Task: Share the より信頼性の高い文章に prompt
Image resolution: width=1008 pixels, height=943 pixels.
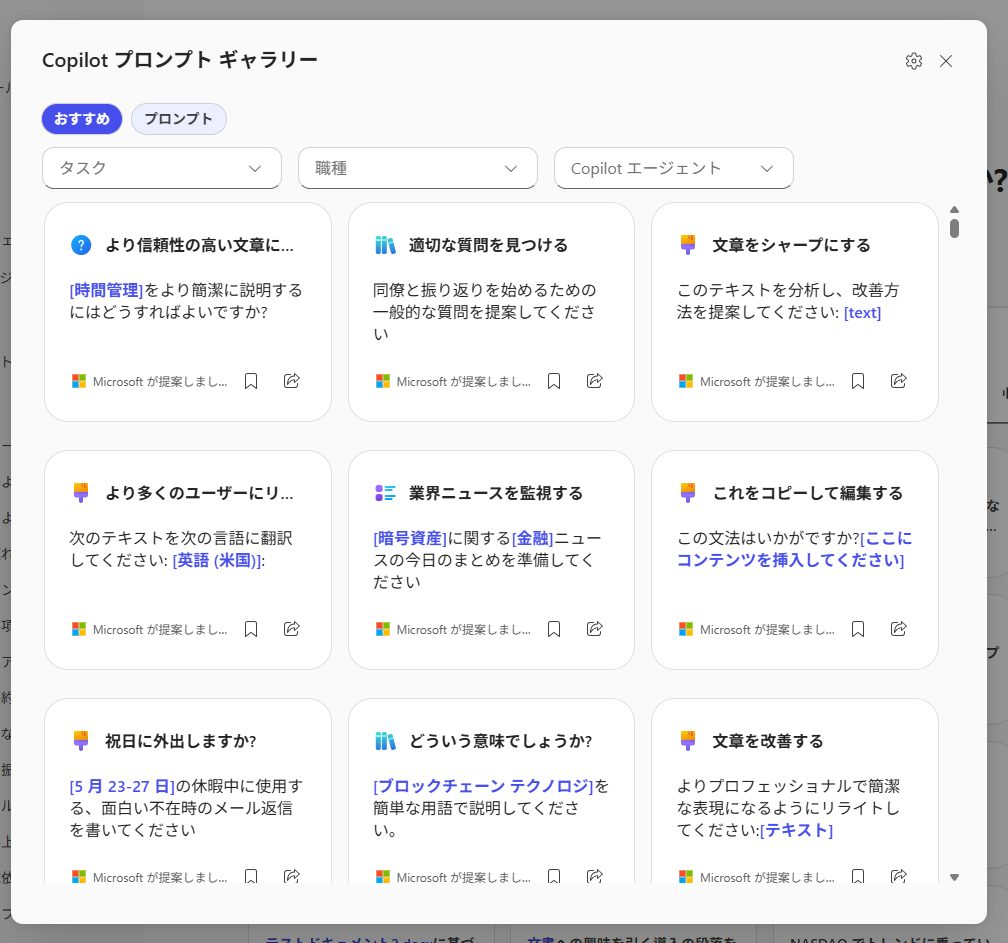Action: tap(292, 381)
